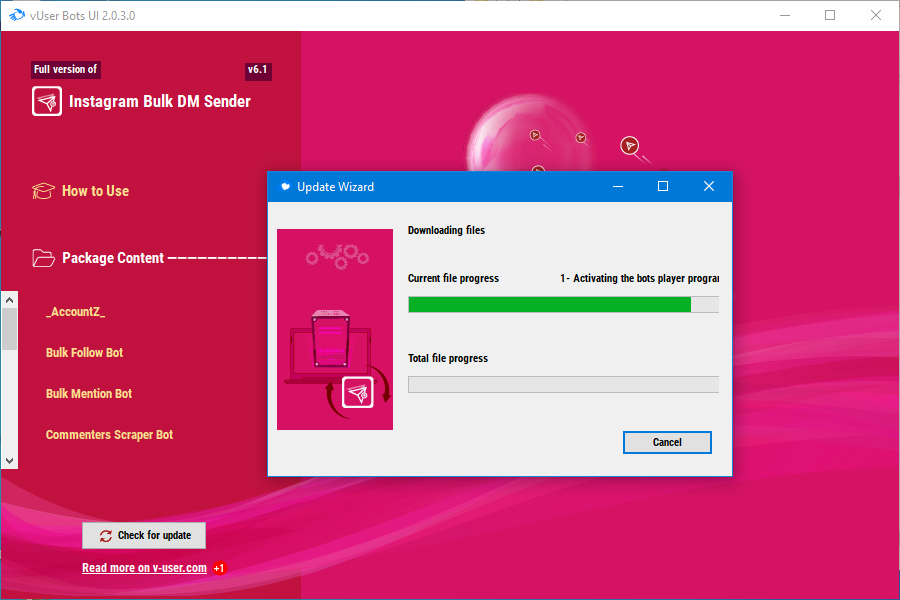This screenshot has width=900, height=600.
Task: Click the refresh icon in Check for update
Action: pos(106,536)
